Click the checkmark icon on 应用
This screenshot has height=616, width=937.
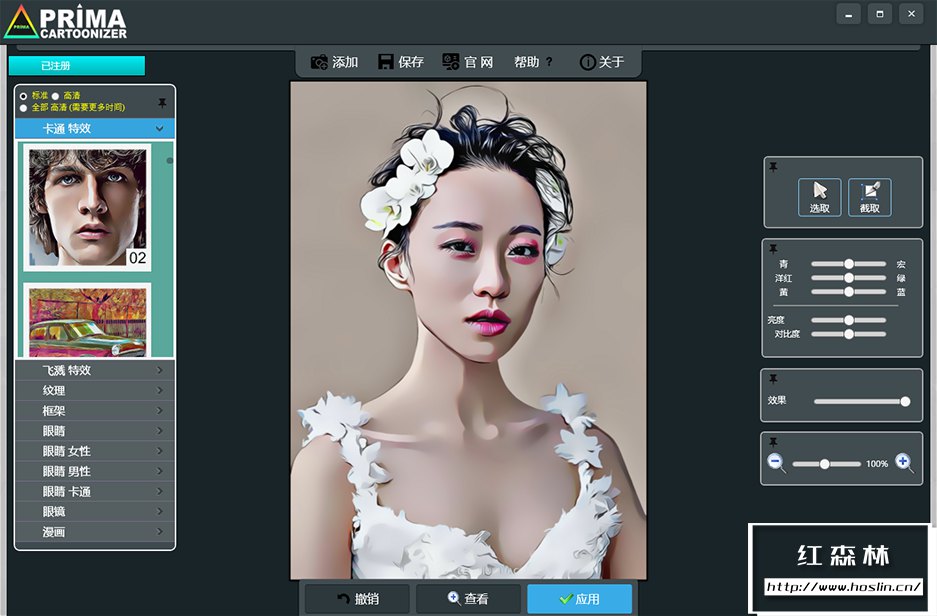coord(565,599)
